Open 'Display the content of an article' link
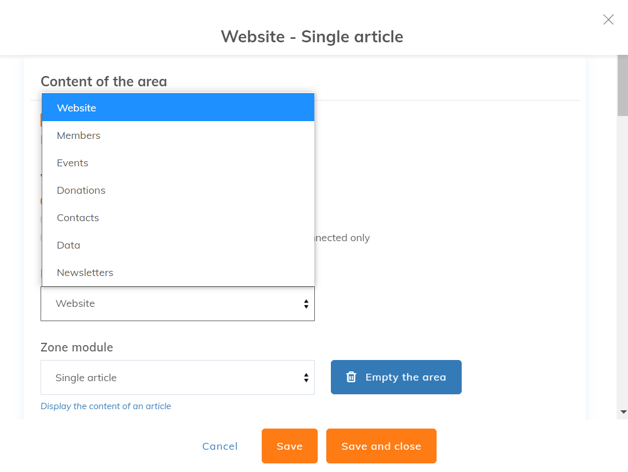Viewport: 628px width, 472px height. [106, 406]
